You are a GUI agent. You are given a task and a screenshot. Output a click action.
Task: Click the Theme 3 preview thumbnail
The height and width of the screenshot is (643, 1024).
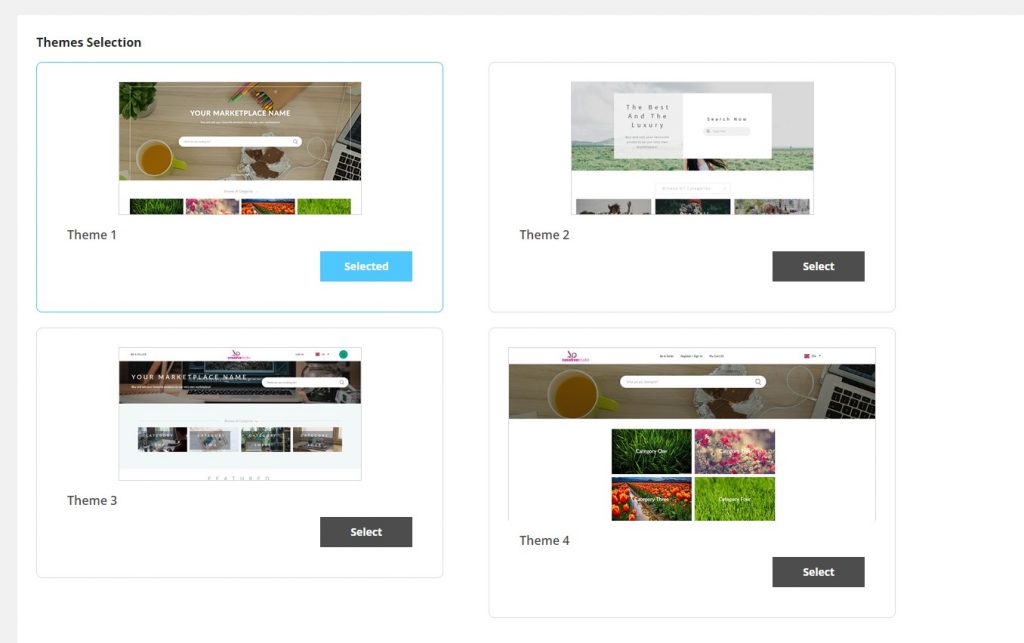pos(240,414)
